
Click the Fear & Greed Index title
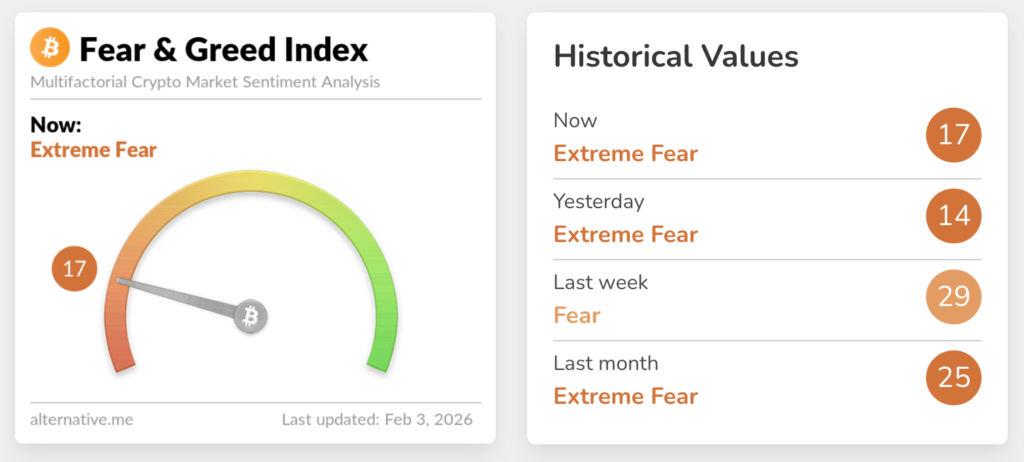(x=223, y=48)
